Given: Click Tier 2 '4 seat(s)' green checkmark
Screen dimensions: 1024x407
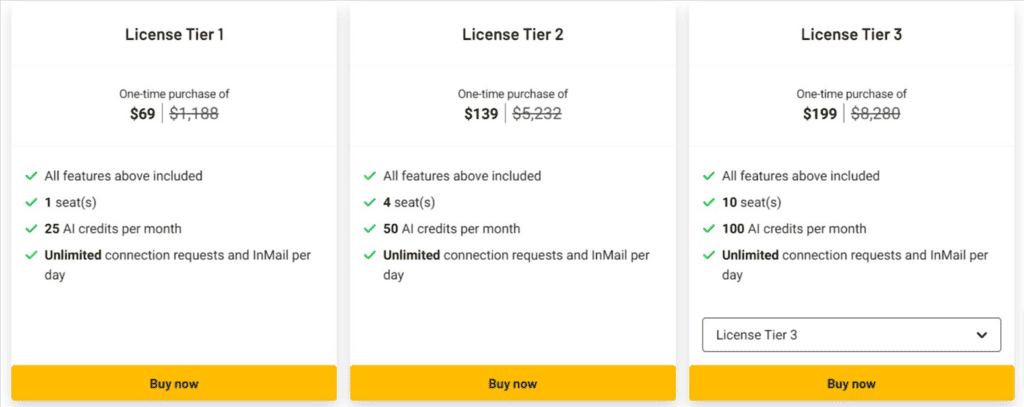Looking at the screenshot, I should click(370, 203).
